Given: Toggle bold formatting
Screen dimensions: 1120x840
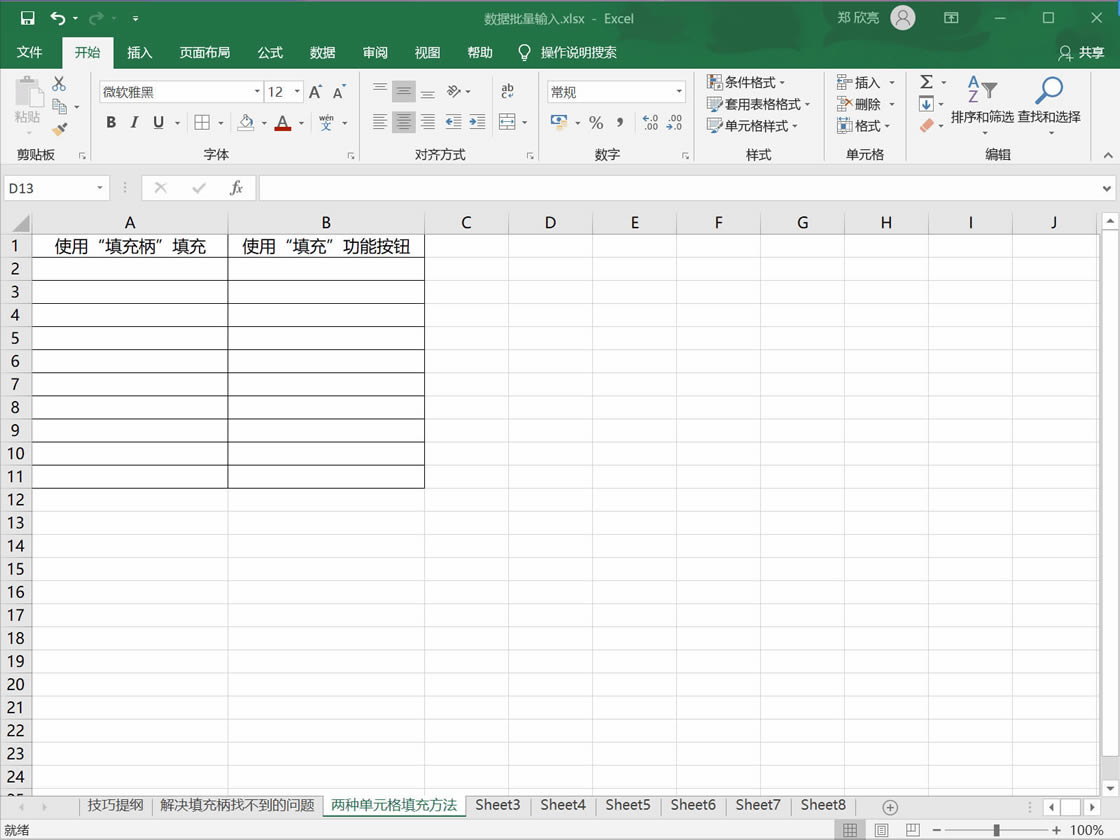Looking at the screenshot, I should (111, 122).
